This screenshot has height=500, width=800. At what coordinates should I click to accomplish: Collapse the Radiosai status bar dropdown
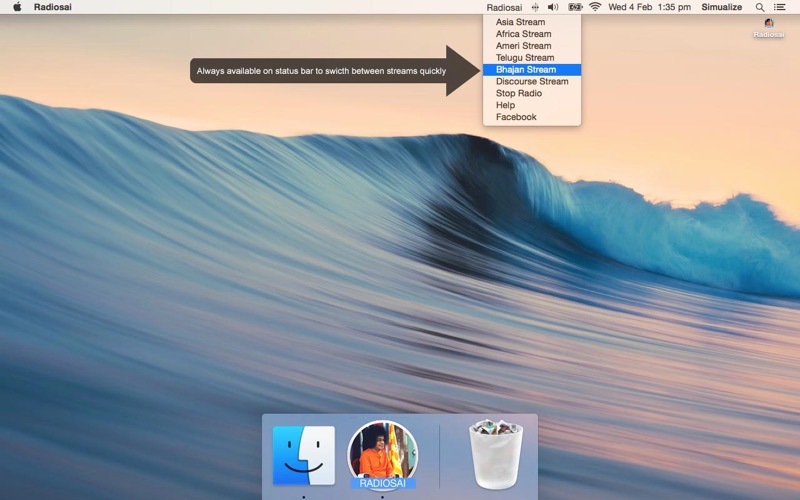pyautogui.click(x=504, y=7)
